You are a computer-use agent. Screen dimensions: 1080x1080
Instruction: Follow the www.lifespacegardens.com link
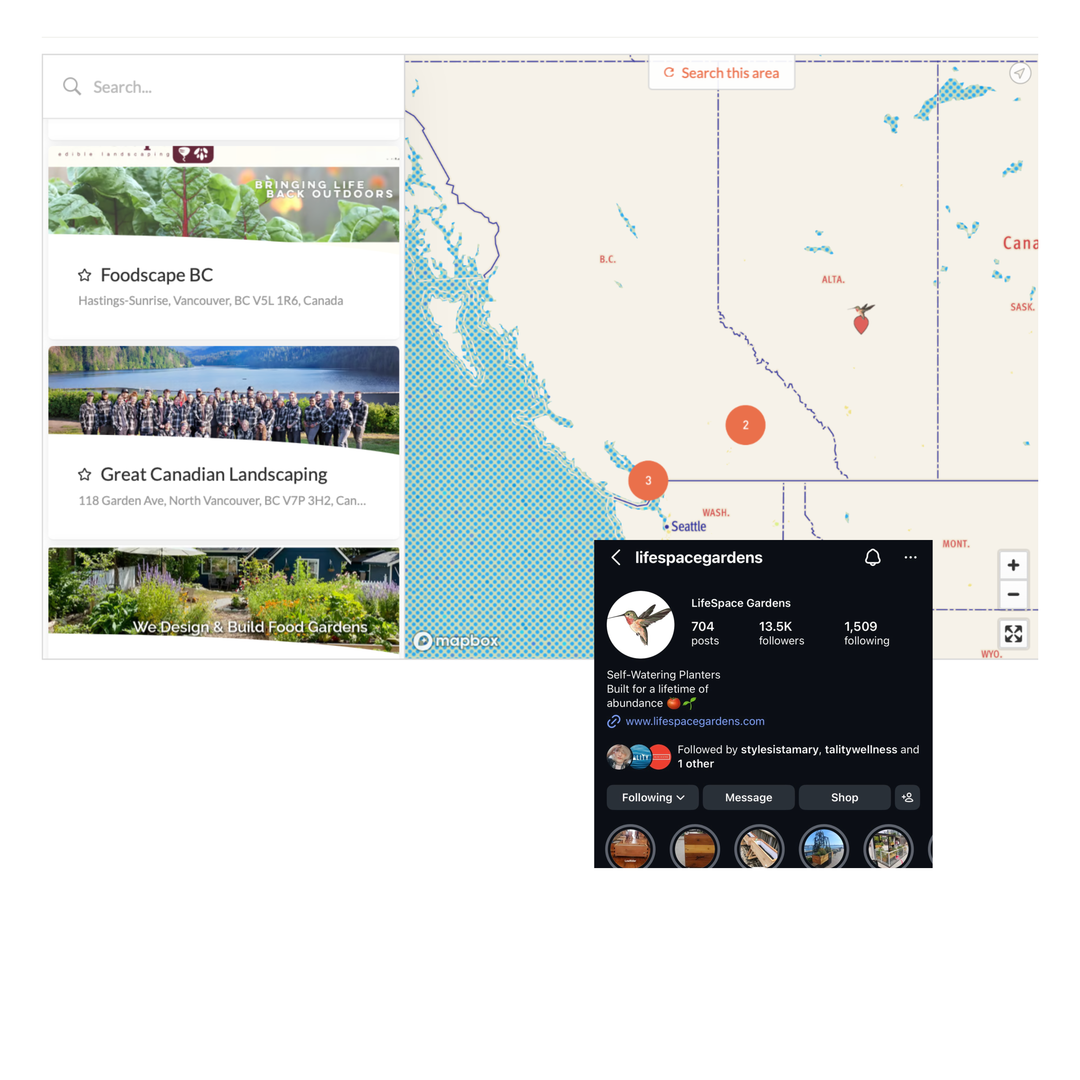tap(695, 721)
